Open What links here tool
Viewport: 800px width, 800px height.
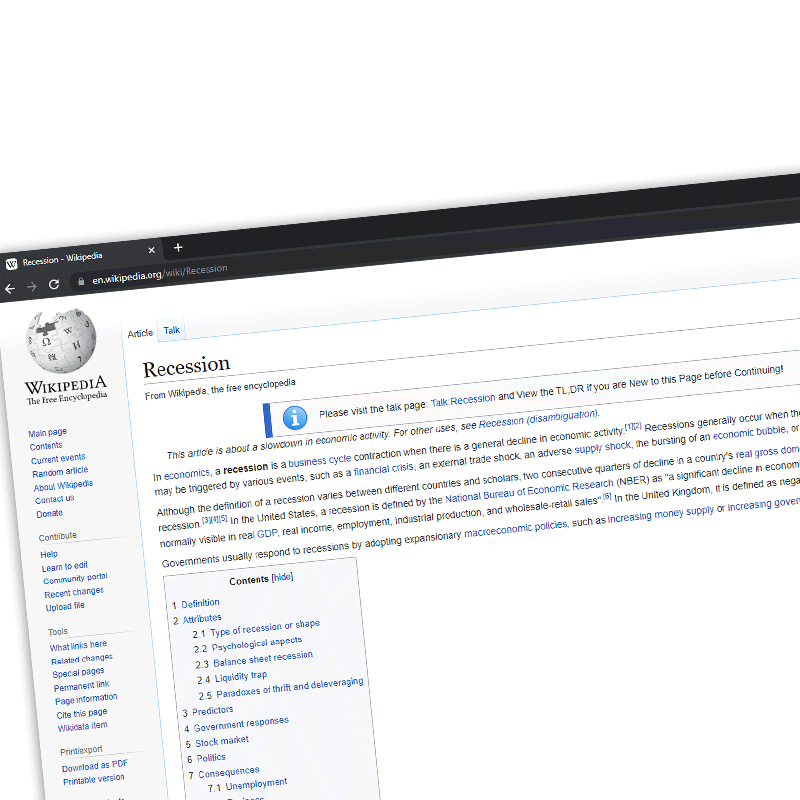pos(79,646)
